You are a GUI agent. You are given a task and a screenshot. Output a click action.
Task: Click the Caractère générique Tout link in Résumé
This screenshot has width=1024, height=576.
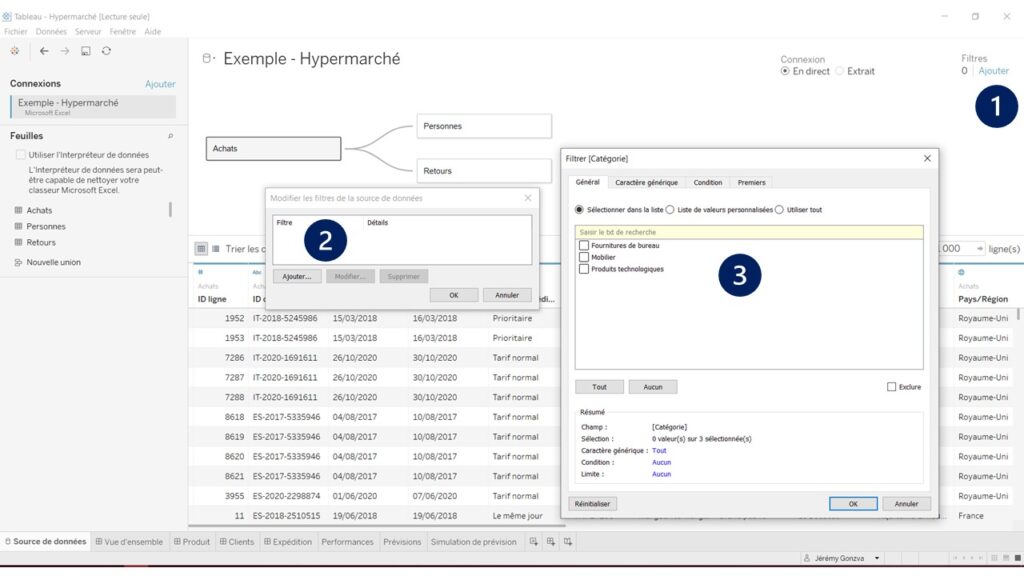coord(659,451)
